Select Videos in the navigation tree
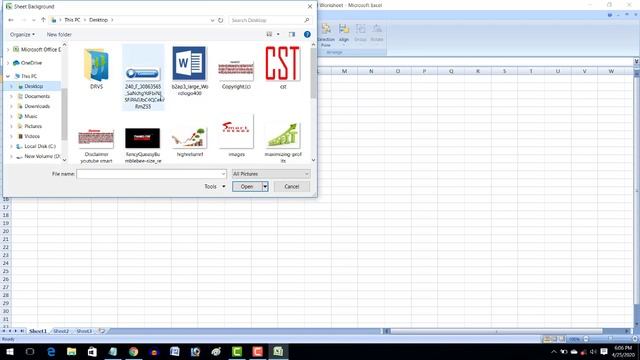The image size is (640, 360). coord(32,136)
